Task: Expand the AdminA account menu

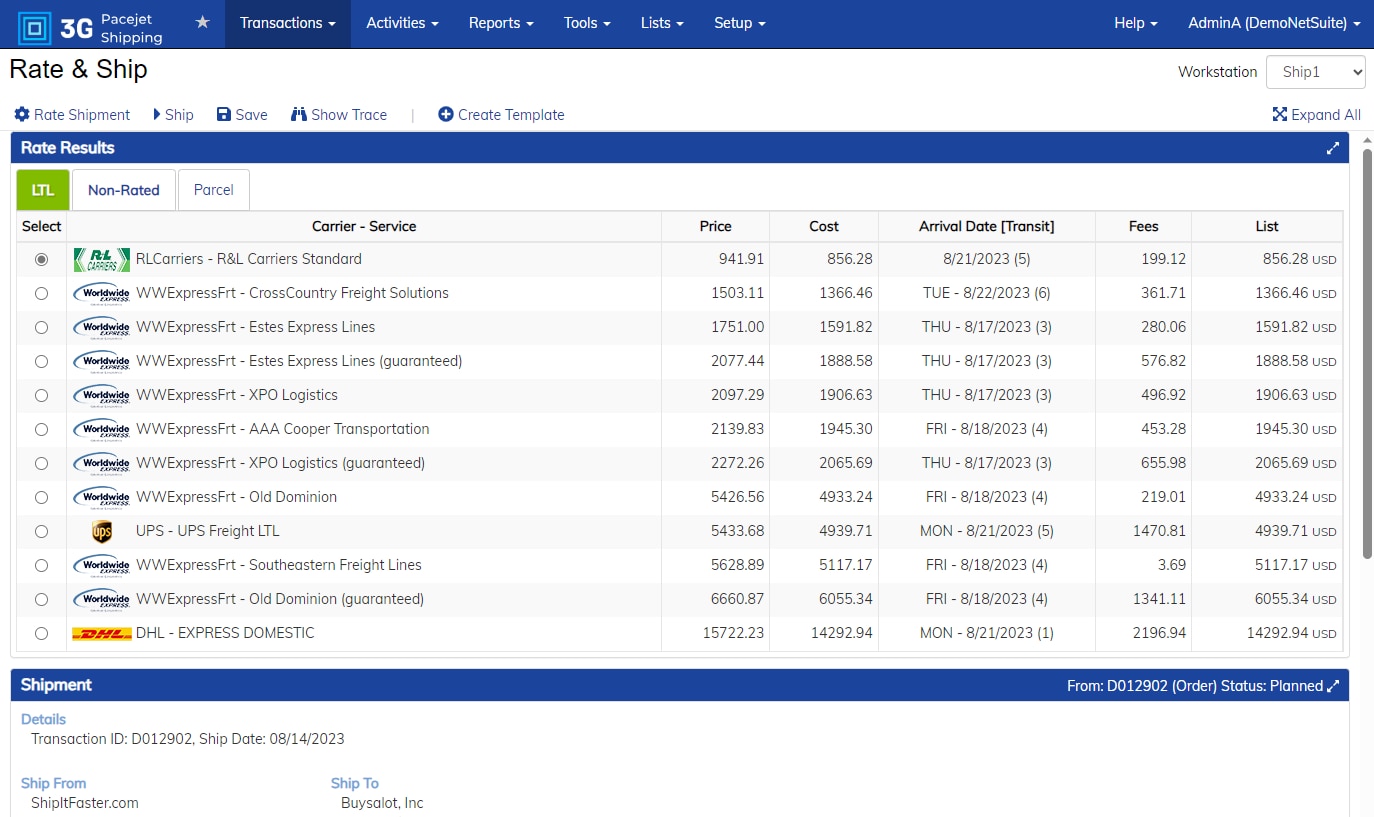Action: pos(1273,23)
